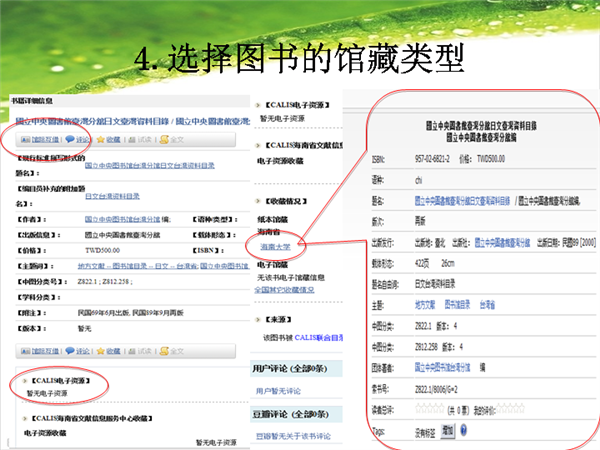Screen dimensions: 600x450
Task: Click the 附注 text 民国69年6月出版
Action: (x=104, y=313)
